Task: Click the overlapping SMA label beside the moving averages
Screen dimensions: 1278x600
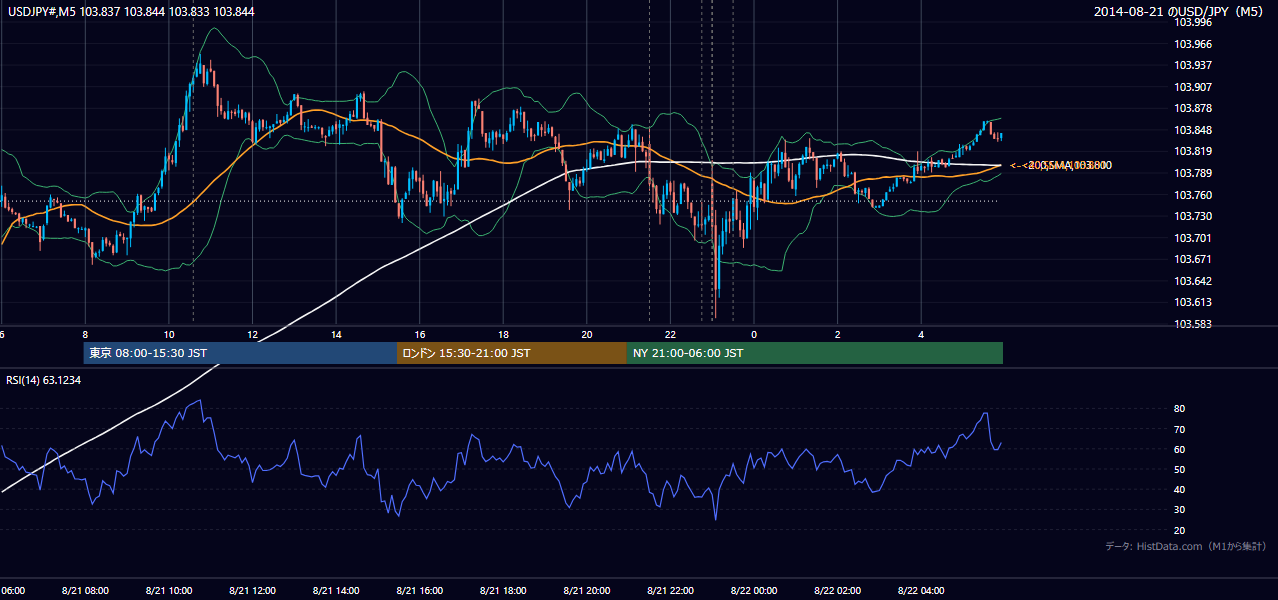Action: tap(1061, 165)
